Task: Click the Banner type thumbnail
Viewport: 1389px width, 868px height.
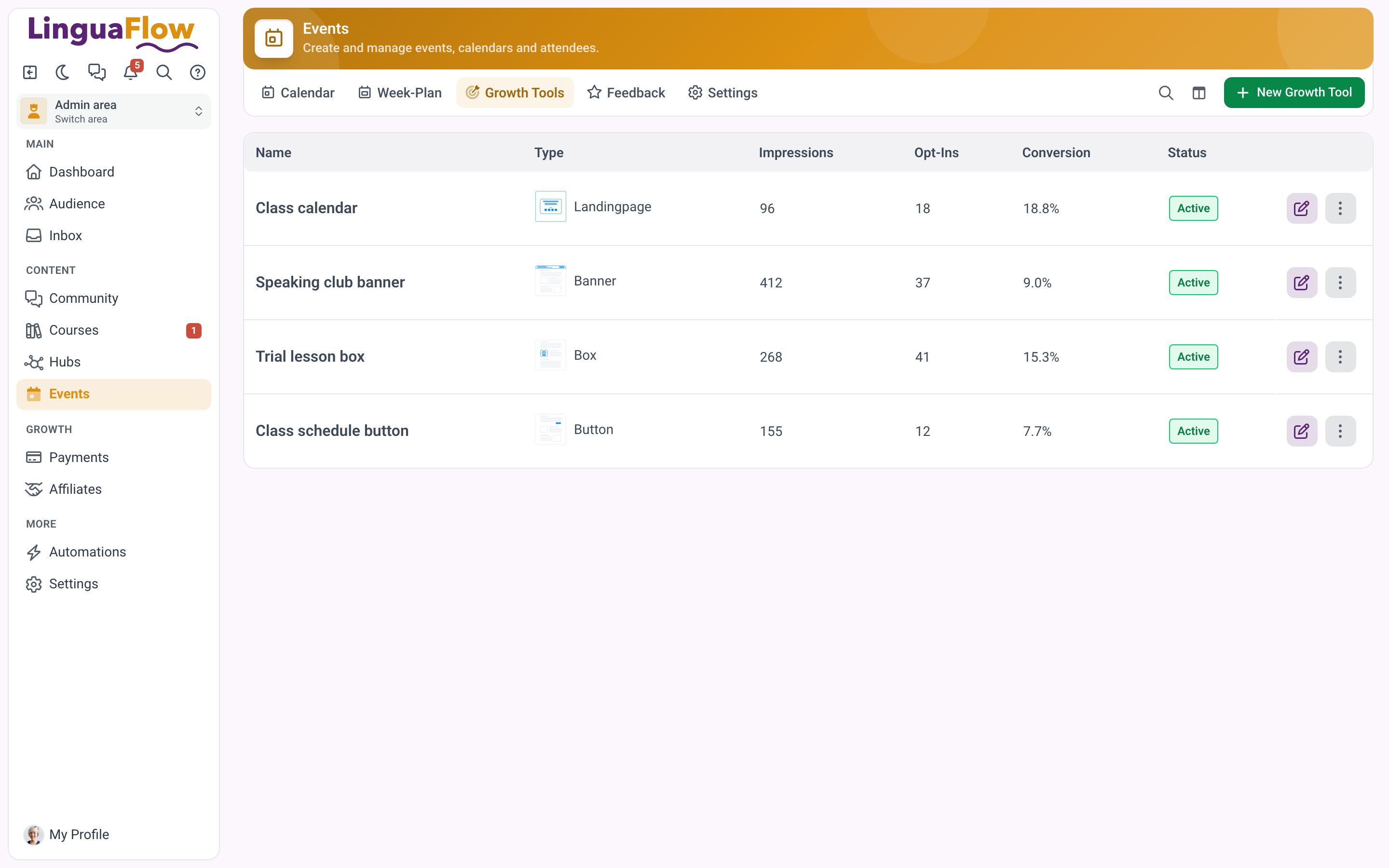Action: [x=550, y=281]
